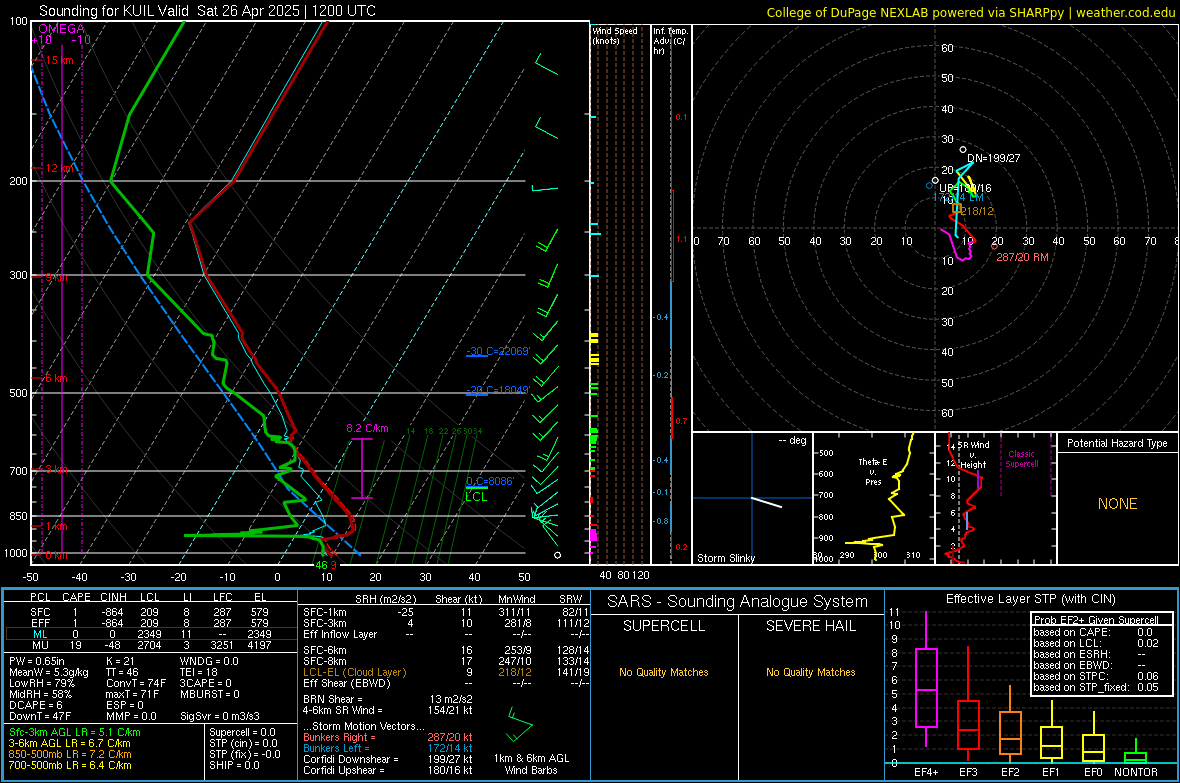Click the "SRH (m2/s2)" column header
This screenshot has width=1180, height=783.
[385, 599]
